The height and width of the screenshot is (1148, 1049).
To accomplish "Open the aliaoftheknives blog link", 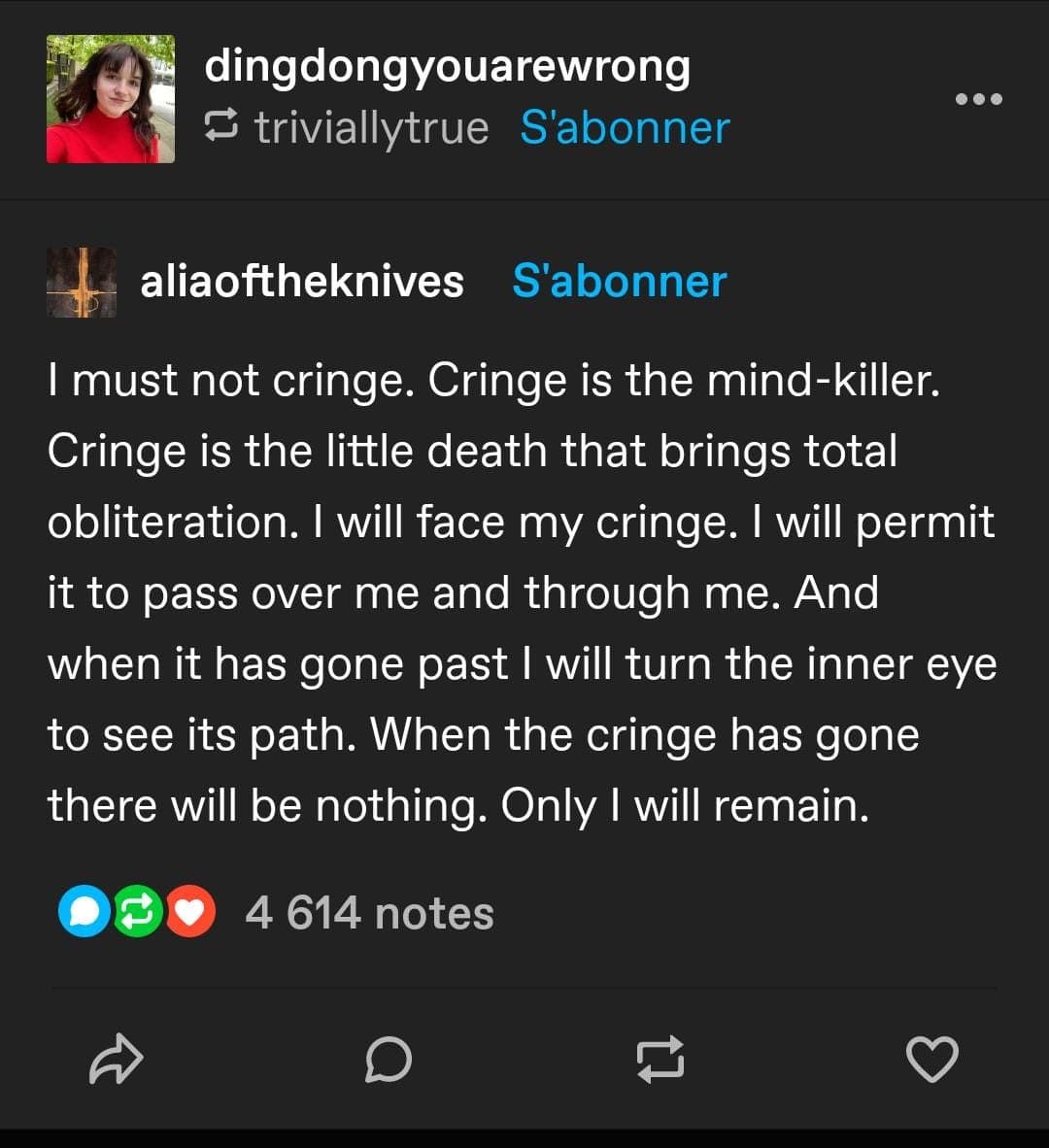I will 302,282.
